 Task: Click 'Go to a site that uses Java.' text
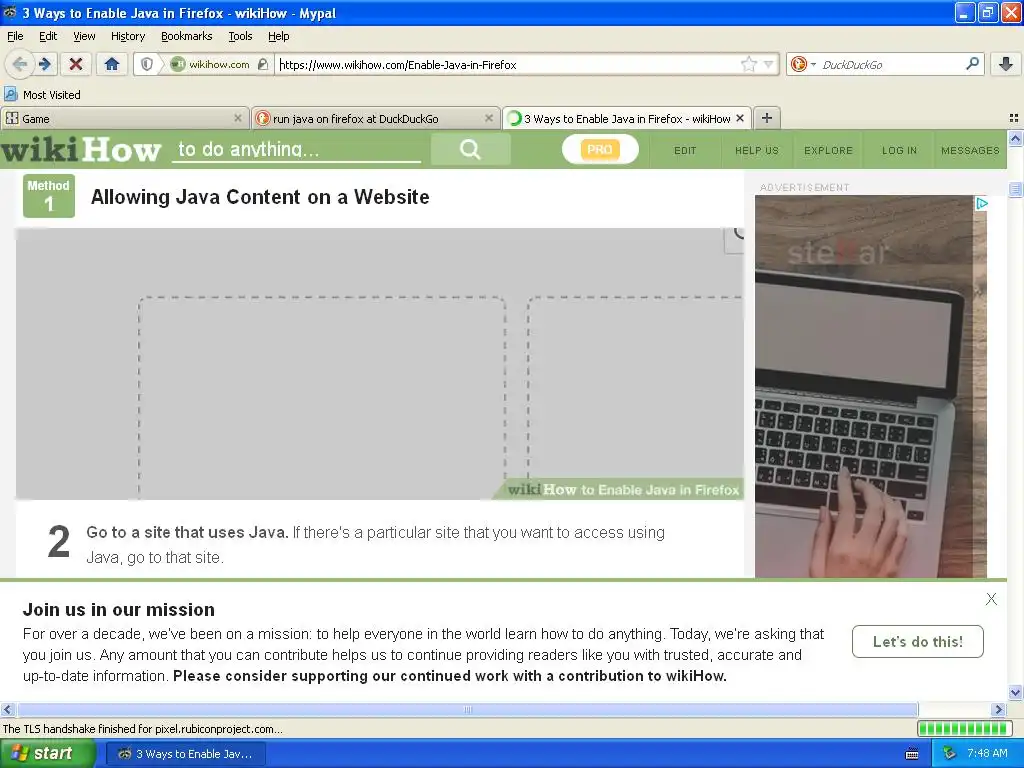click(187, 532)
